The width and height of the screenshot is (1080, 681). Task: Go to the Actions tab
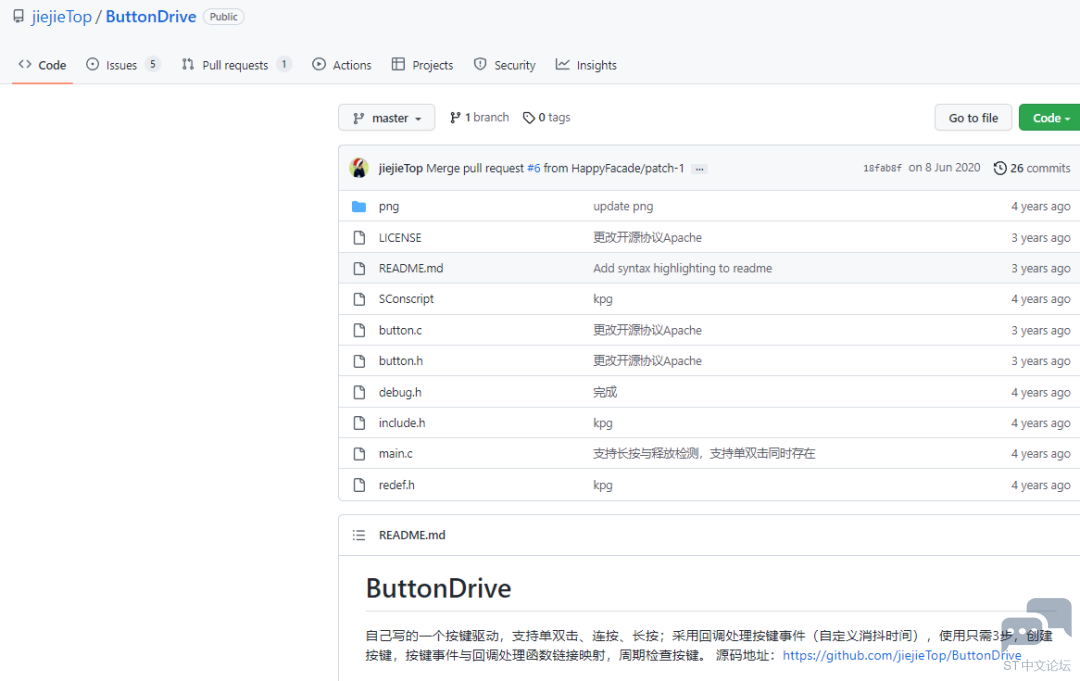click(x=342, y=65)
